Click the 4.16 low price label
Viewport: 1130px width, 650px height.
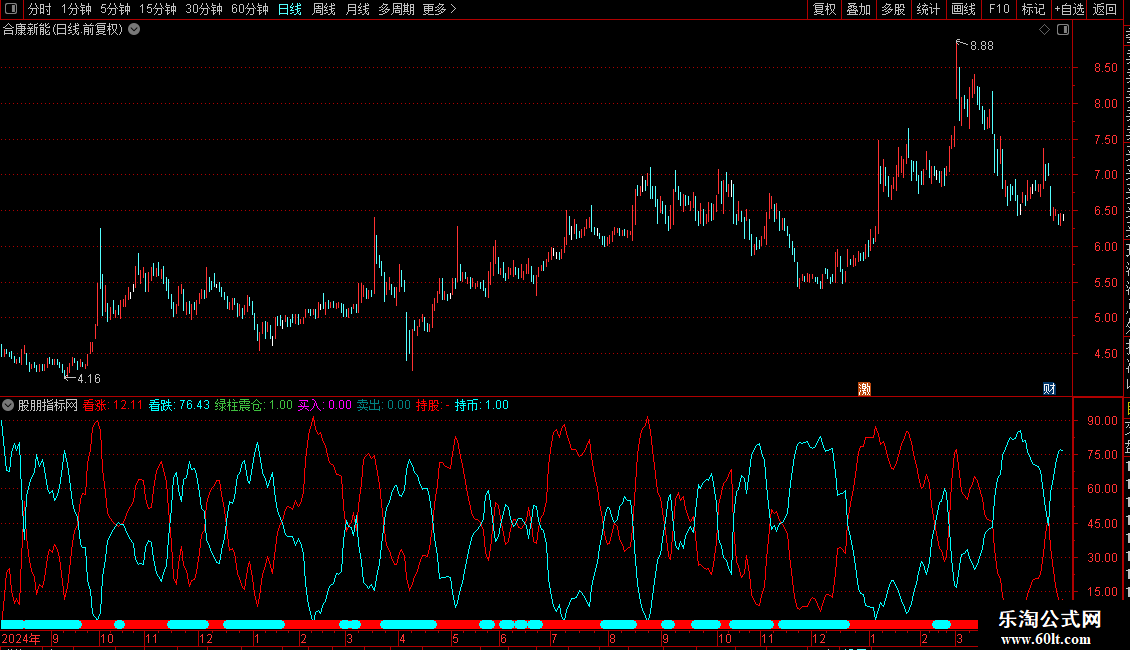point(89,378)
